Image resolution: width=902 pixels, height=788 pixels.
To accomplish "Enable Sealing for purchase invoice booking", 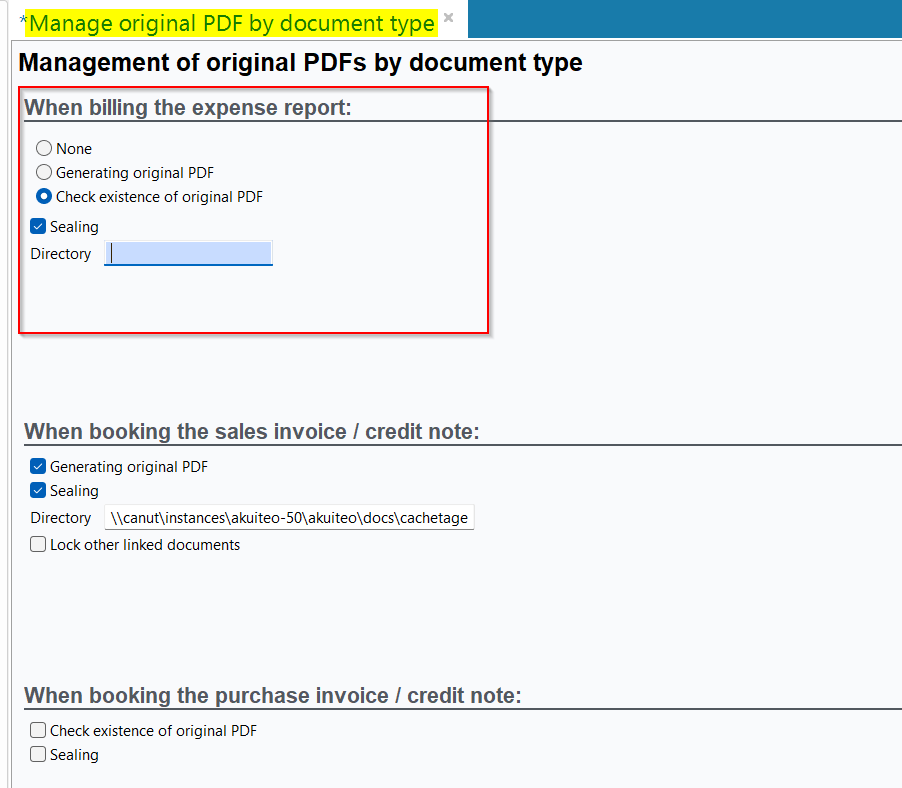I will 38,755.
